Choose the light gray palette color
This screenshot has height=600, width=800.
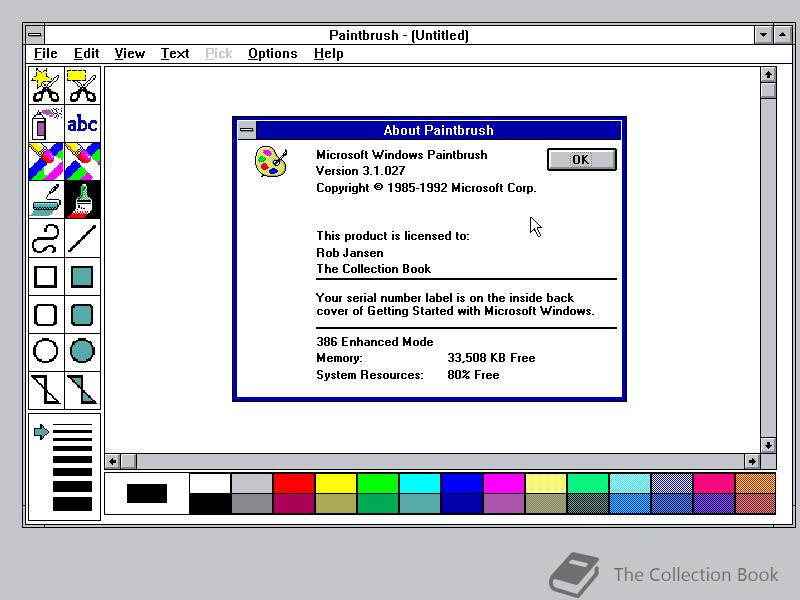coord(252,483)
